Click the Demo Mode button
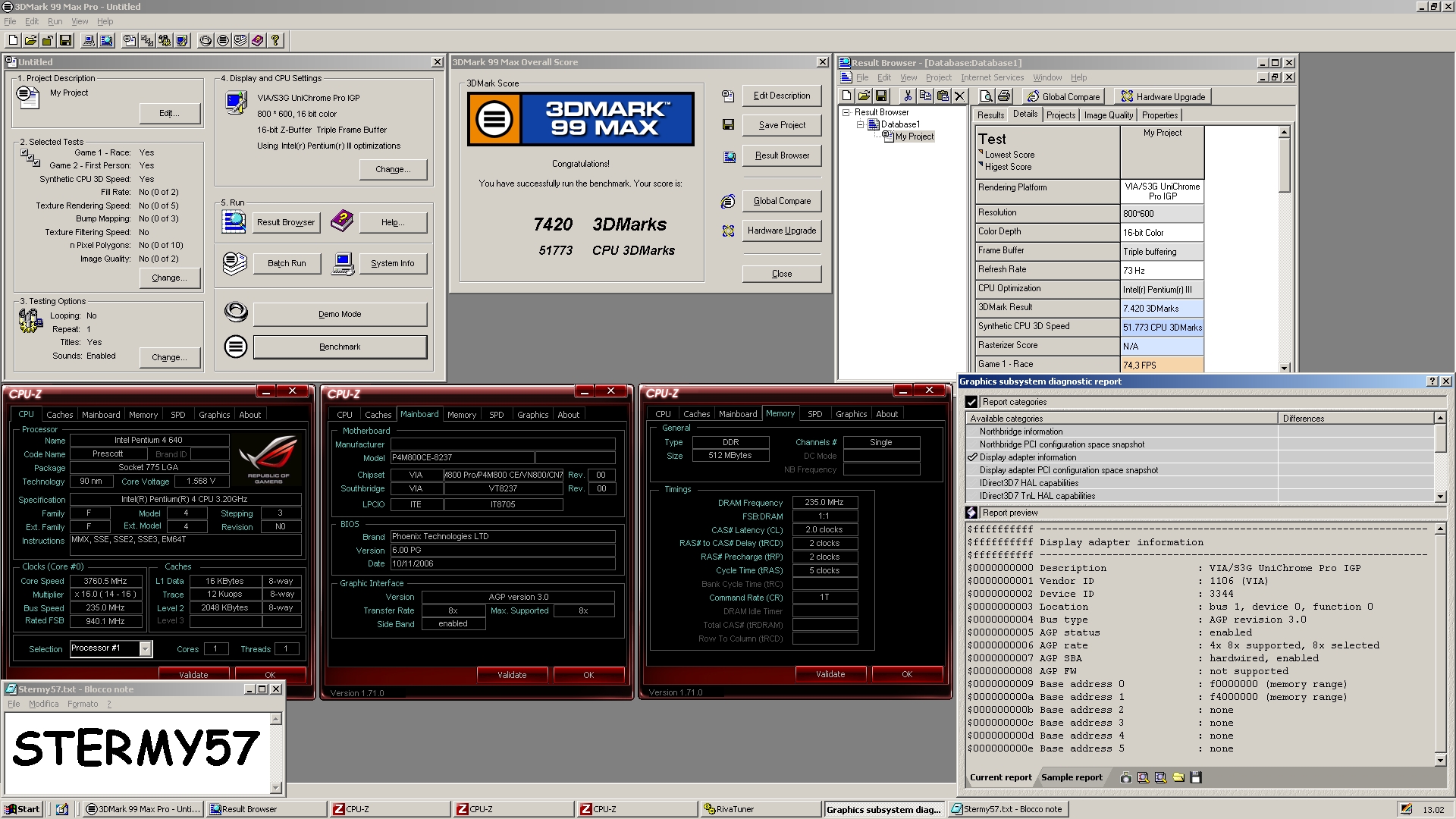This screenshot has height=819, width=1456. 340,314
